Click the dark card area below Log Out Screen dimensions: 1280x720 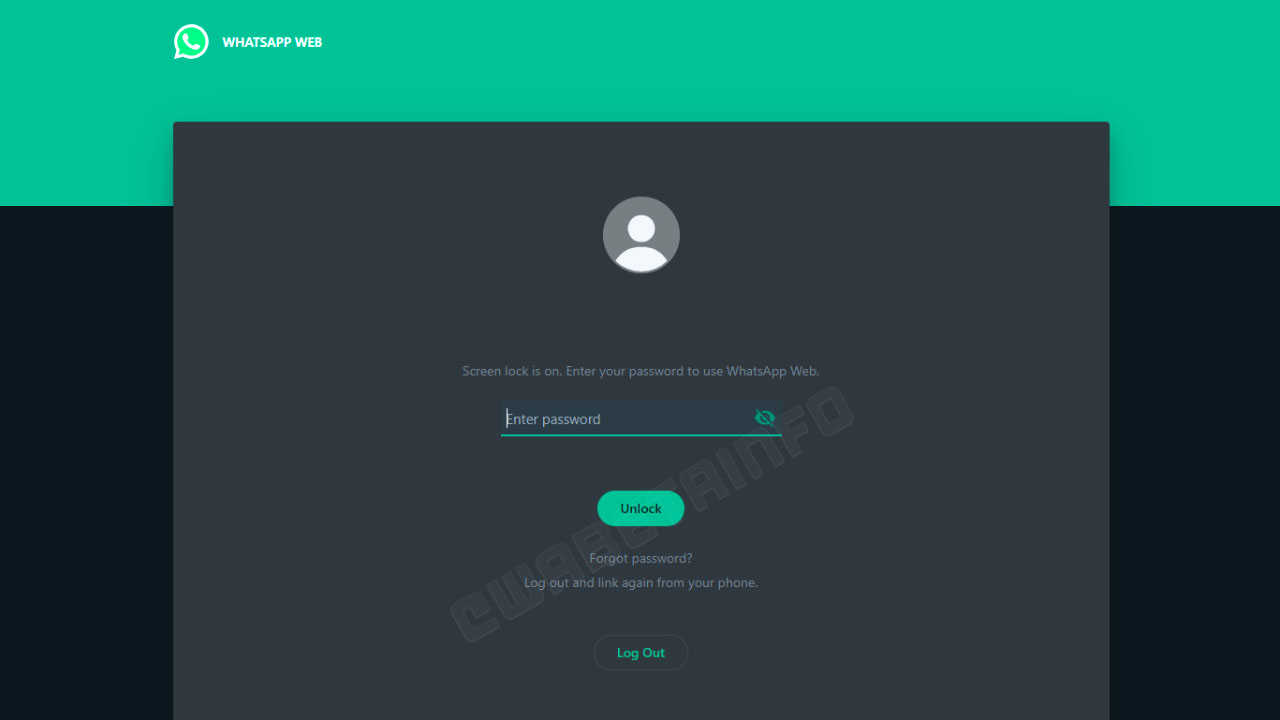tap(641, 697)
